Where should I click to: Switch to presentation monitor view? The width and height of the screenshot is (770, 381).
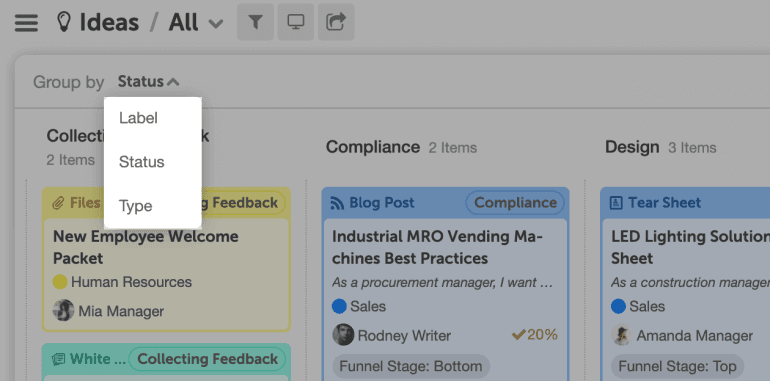click(x=296, y=22)
